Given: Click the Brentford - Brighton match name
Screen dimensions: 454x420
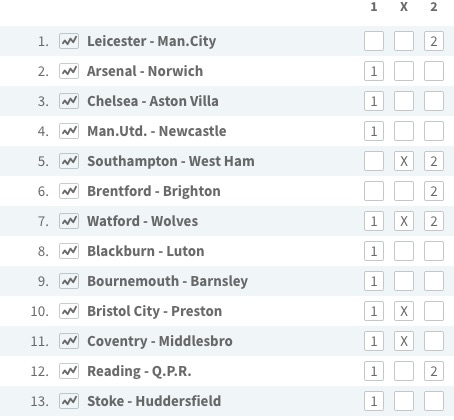Looking at the screenshot, I should tap(154, 191).
